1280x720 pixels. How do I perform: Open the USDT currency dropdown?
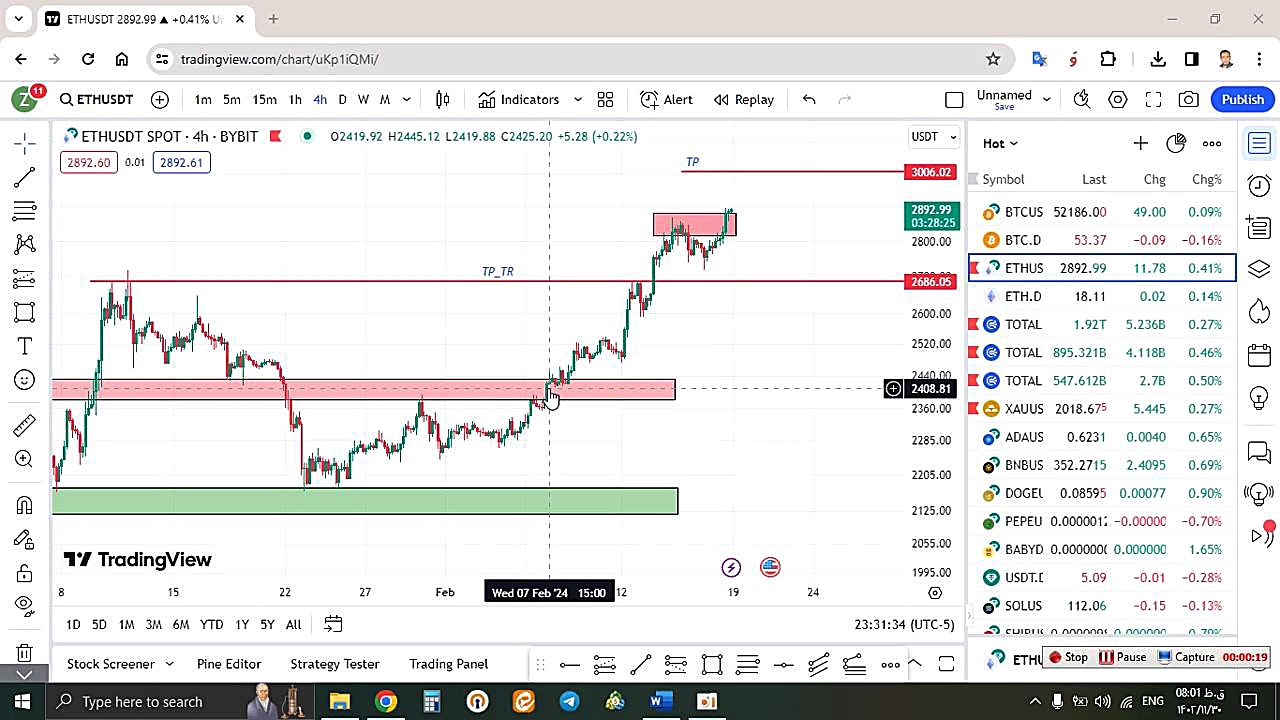pos(934,136)
